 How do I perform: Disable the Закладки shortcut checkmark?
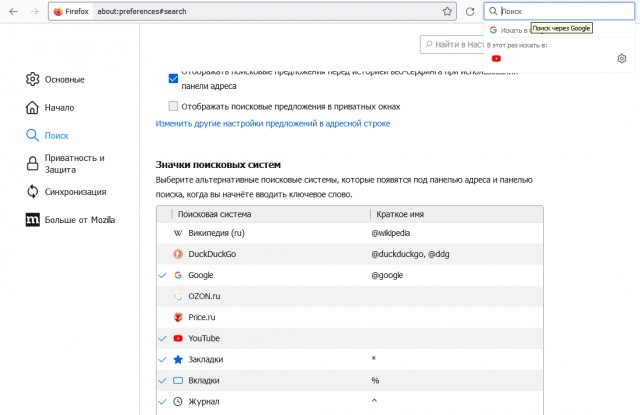(x=162, y=360)
